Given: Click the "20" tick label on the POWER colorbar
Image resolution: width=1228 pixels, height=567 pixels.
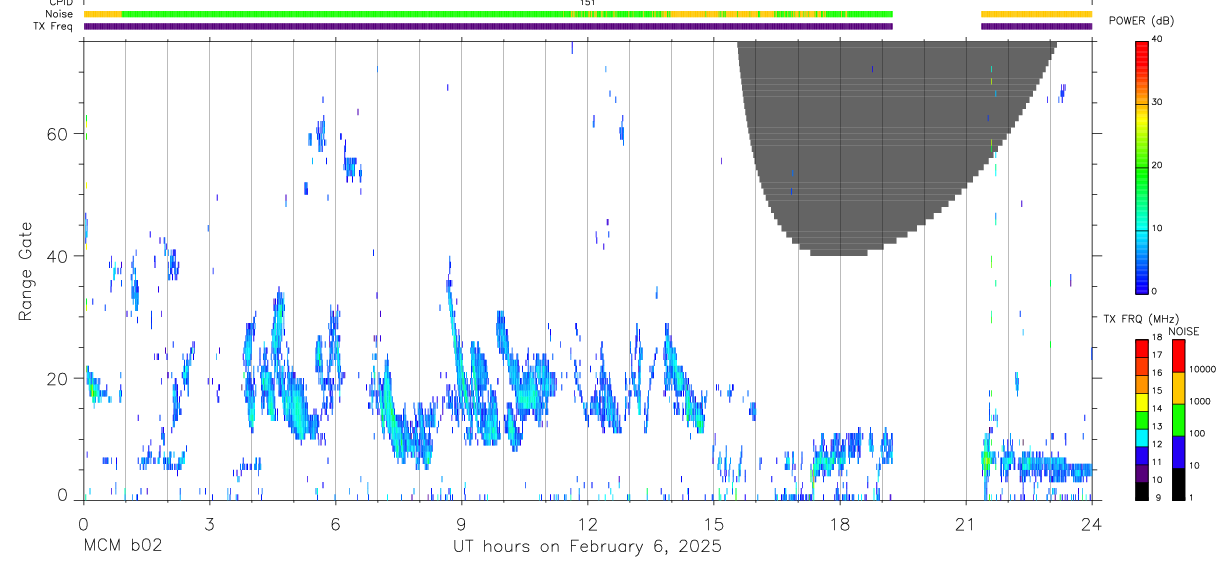Looking at the screenshot, I should click(x=1158, y=165).
